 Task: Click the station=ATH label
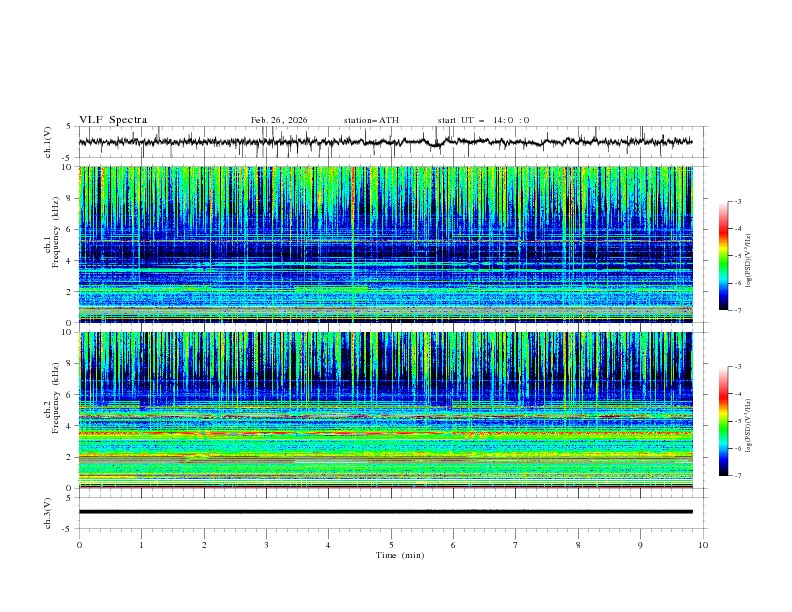(x=371, y=120)
